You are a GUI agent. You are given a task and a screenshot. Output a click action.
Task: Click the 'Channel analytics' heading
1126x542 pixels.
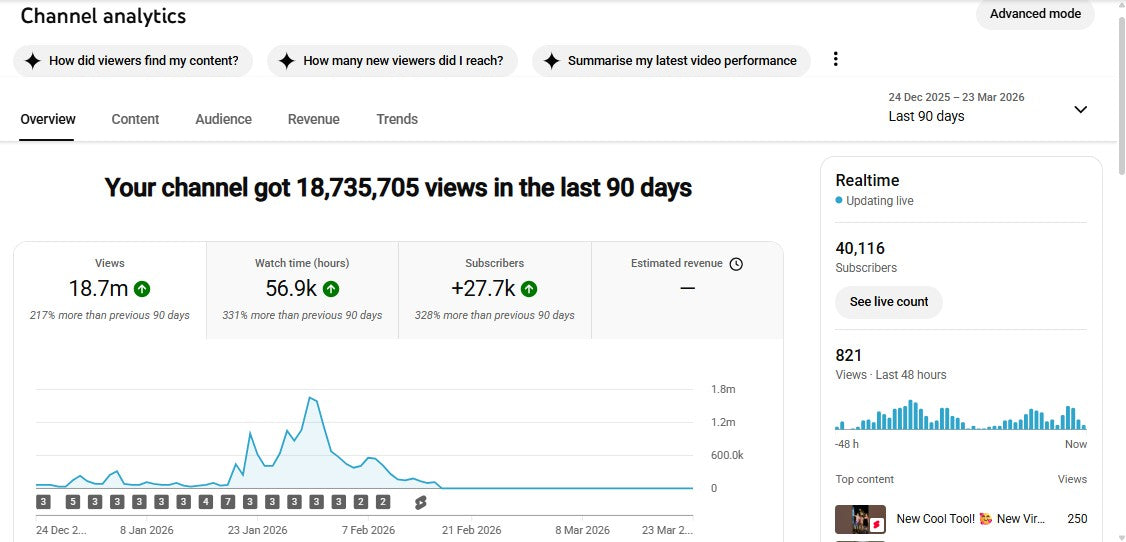pos(103,16)
